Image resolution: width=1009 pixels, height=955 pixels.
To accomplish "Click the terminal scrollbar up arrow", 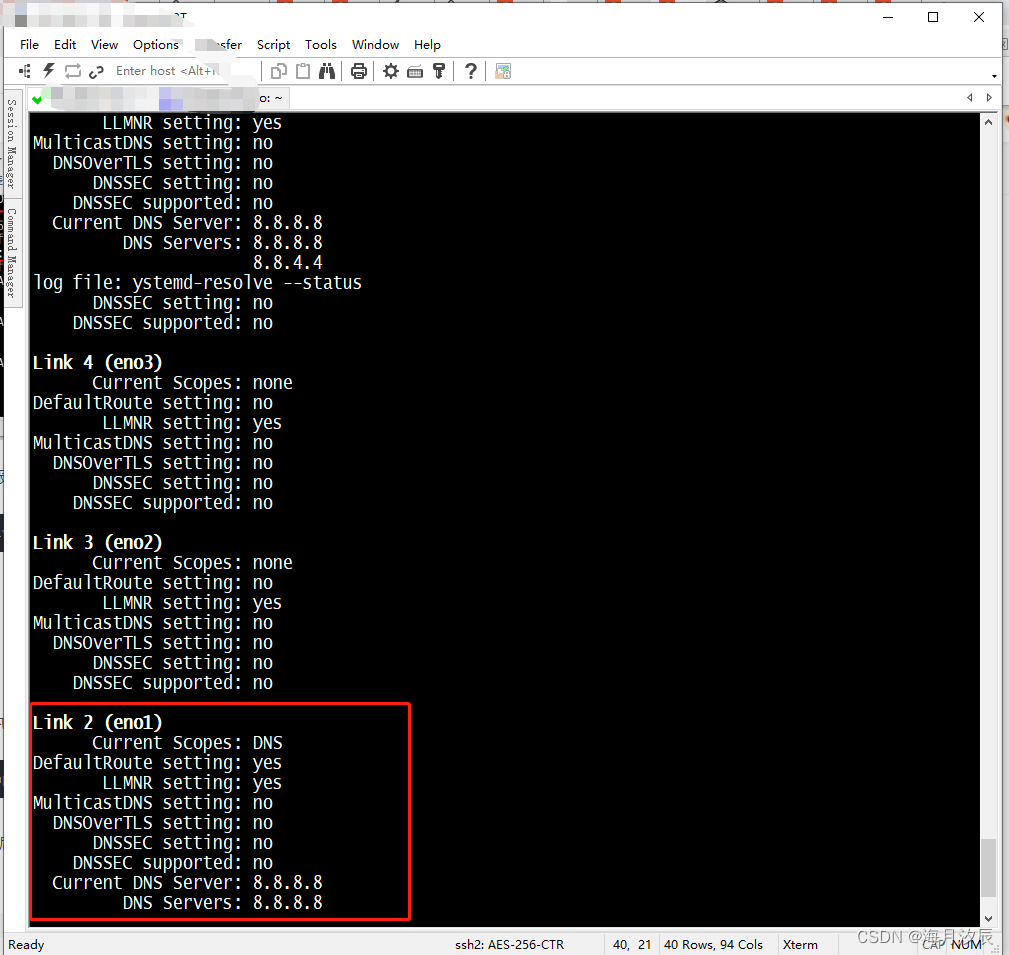I will click(988, 122).
